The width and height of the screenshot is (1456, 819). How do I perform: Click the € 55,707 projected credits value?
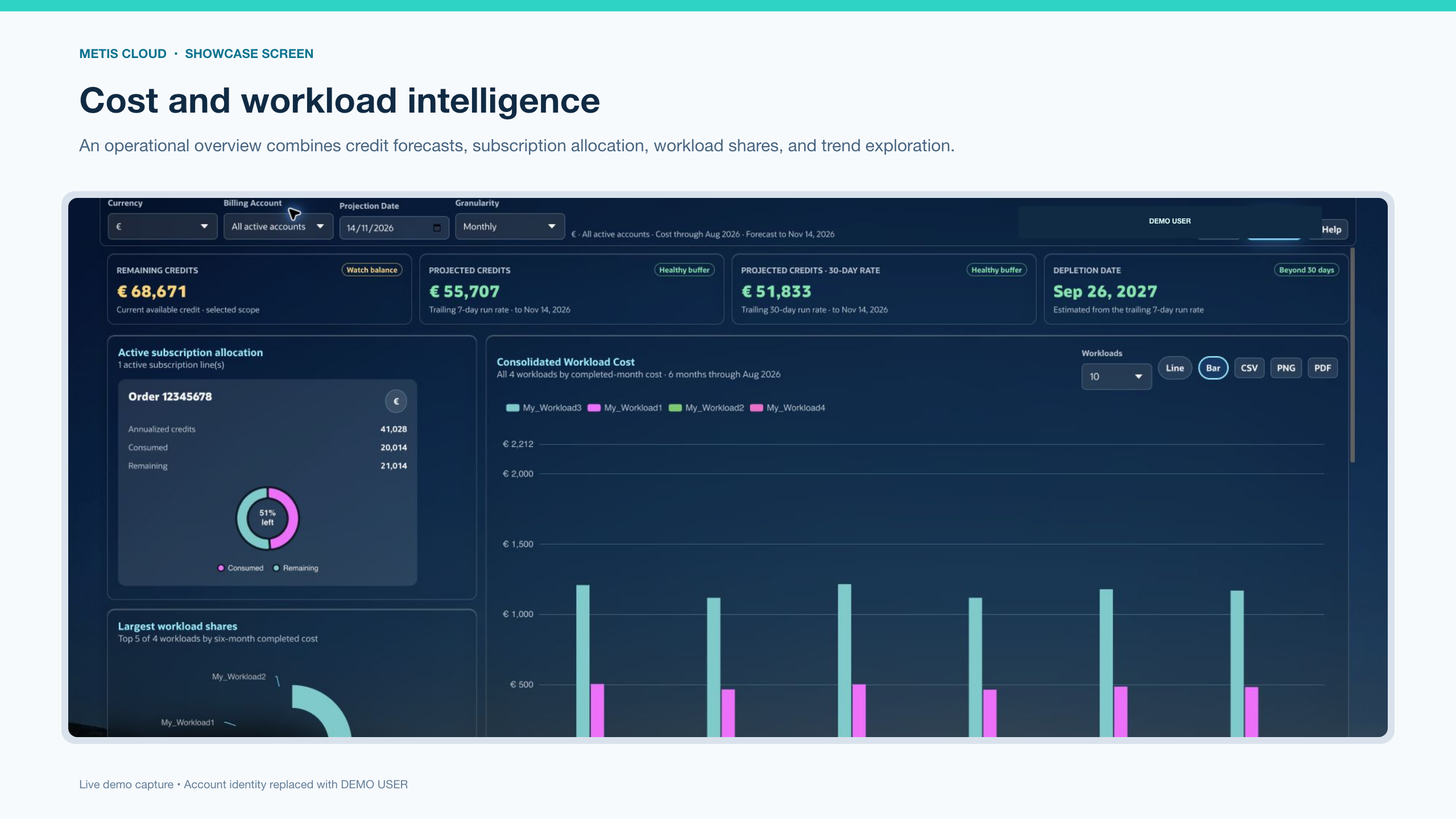pos(464,292)
